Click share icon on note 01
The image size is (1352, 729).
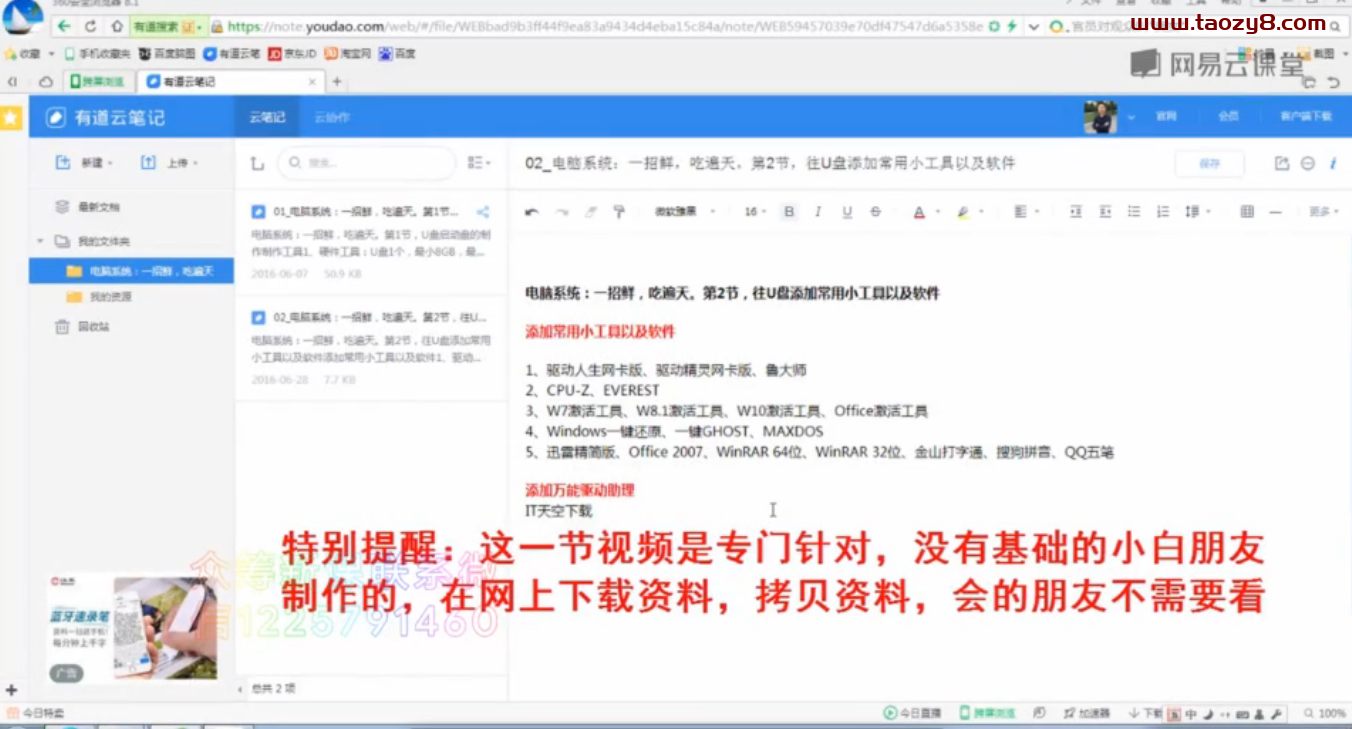[x=483, y=212]
